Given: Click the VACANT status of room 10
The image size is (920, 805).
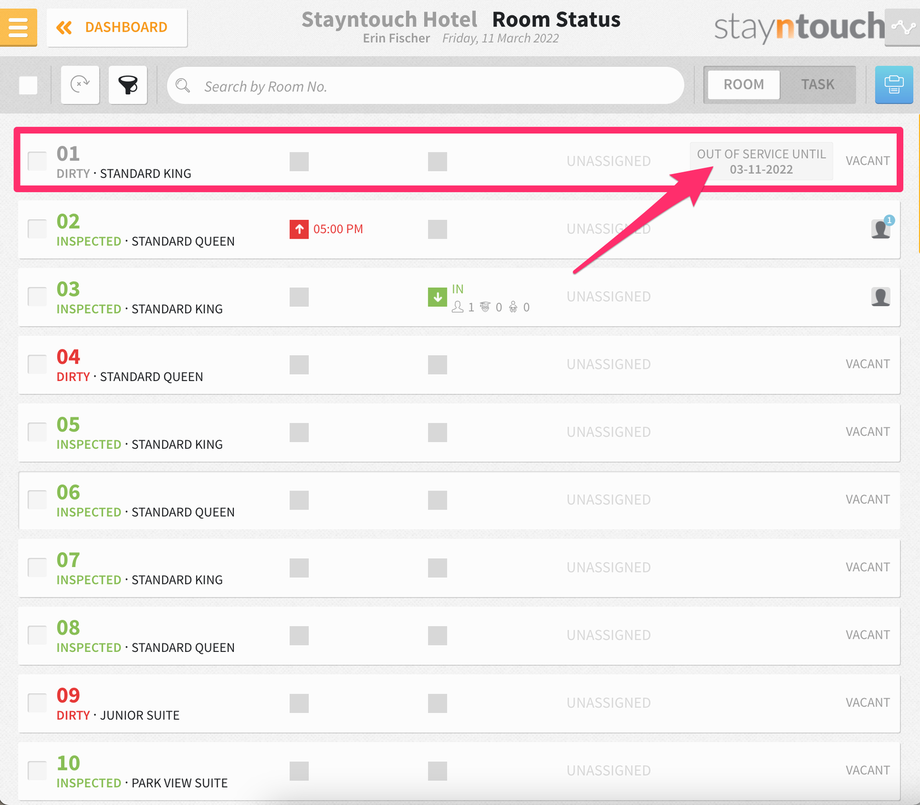Looking at the screenshot, I should pos(867,770).
